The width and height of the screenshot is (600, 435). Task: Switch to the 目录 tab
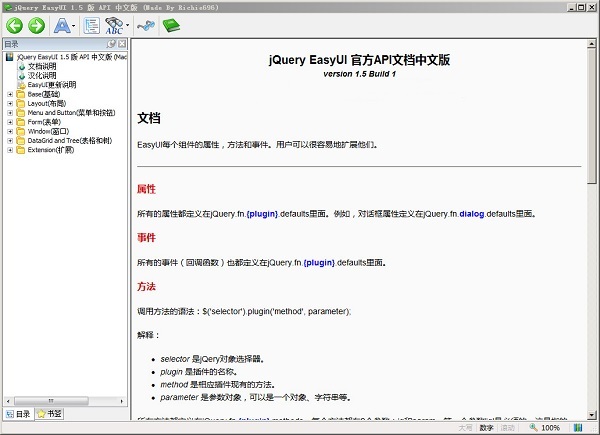18,414
